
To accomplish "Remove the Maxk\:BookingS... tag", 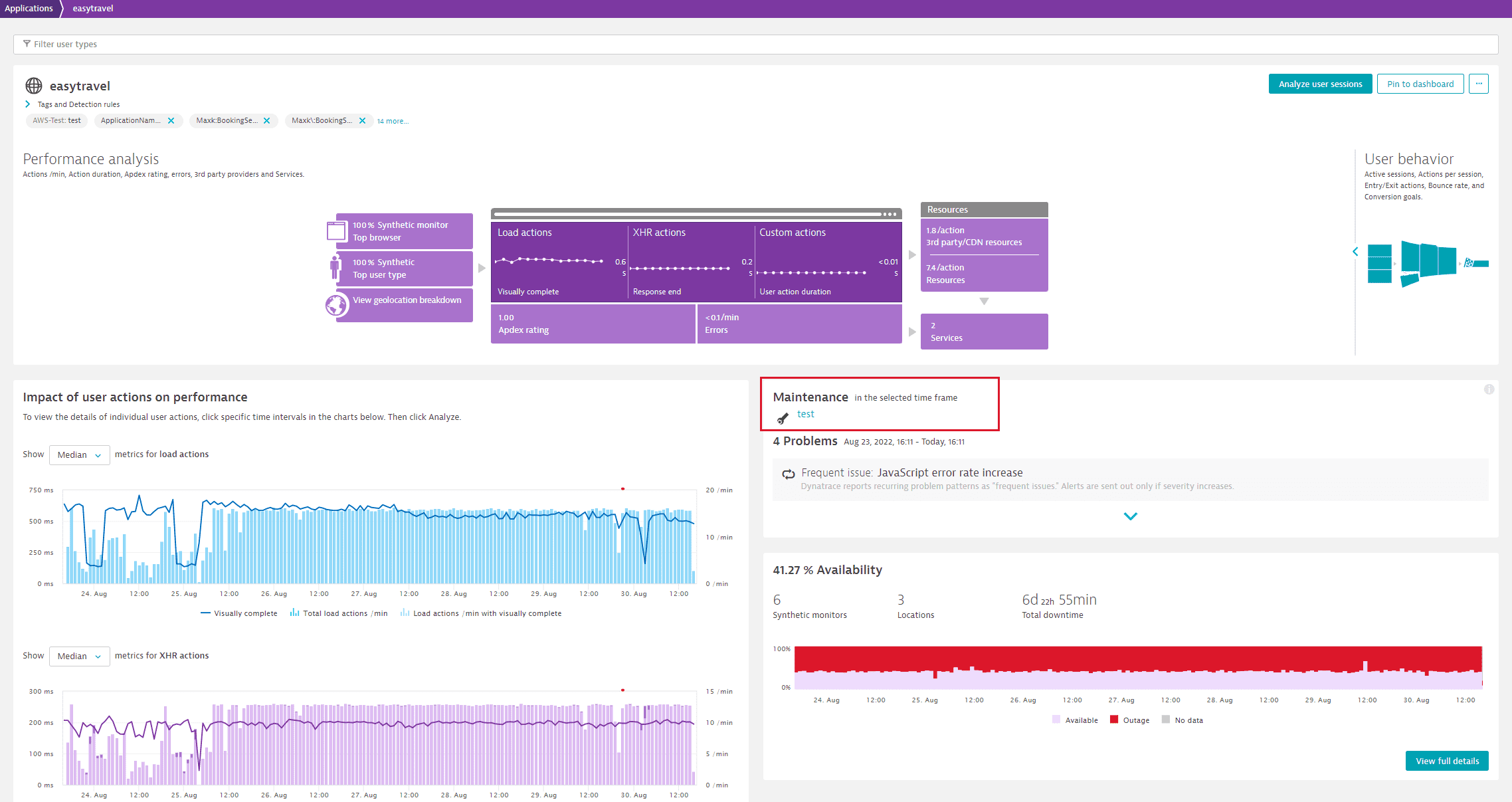I will point(362,120).
